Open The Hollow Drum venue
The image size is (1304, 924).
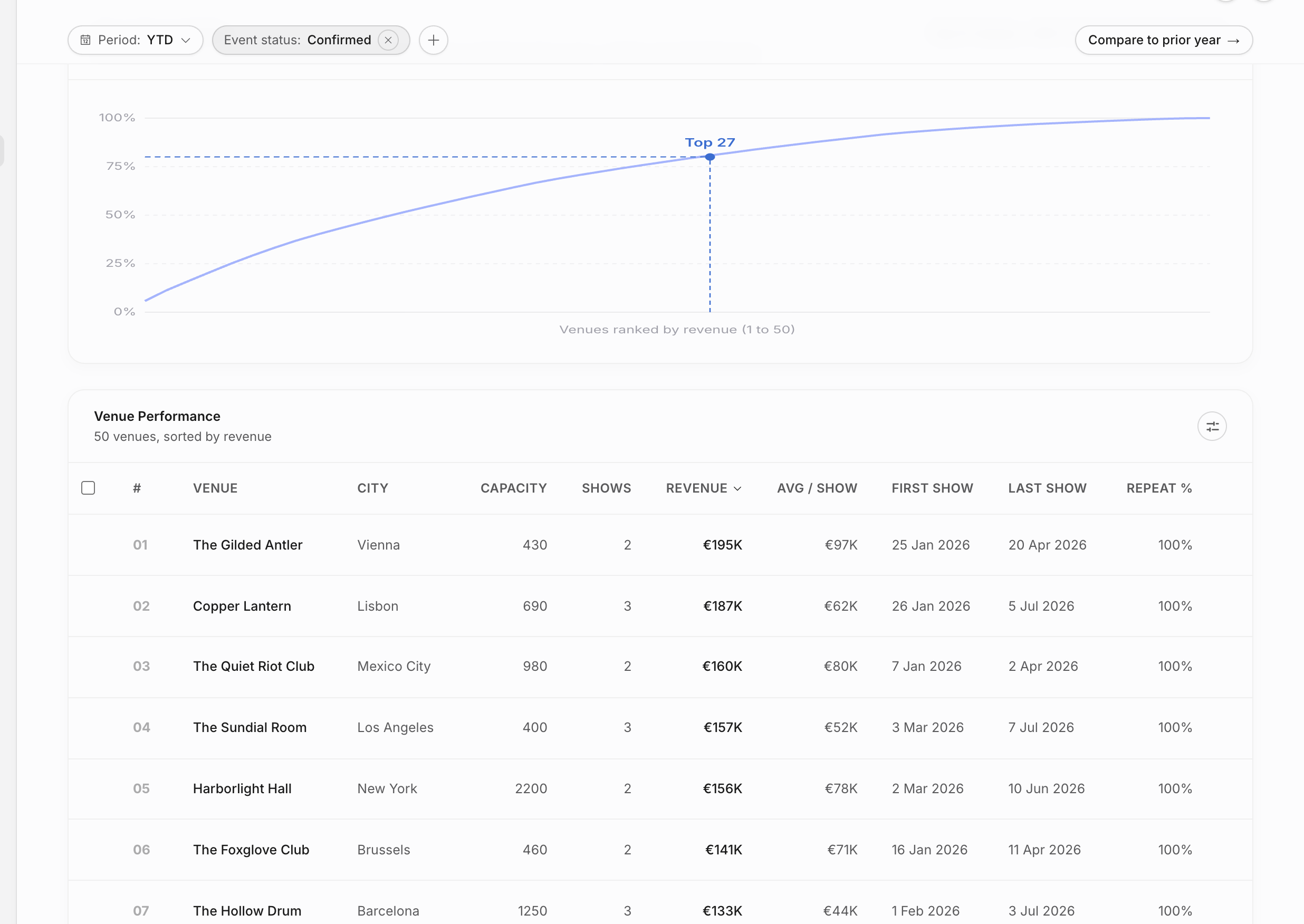pos(247,910)
